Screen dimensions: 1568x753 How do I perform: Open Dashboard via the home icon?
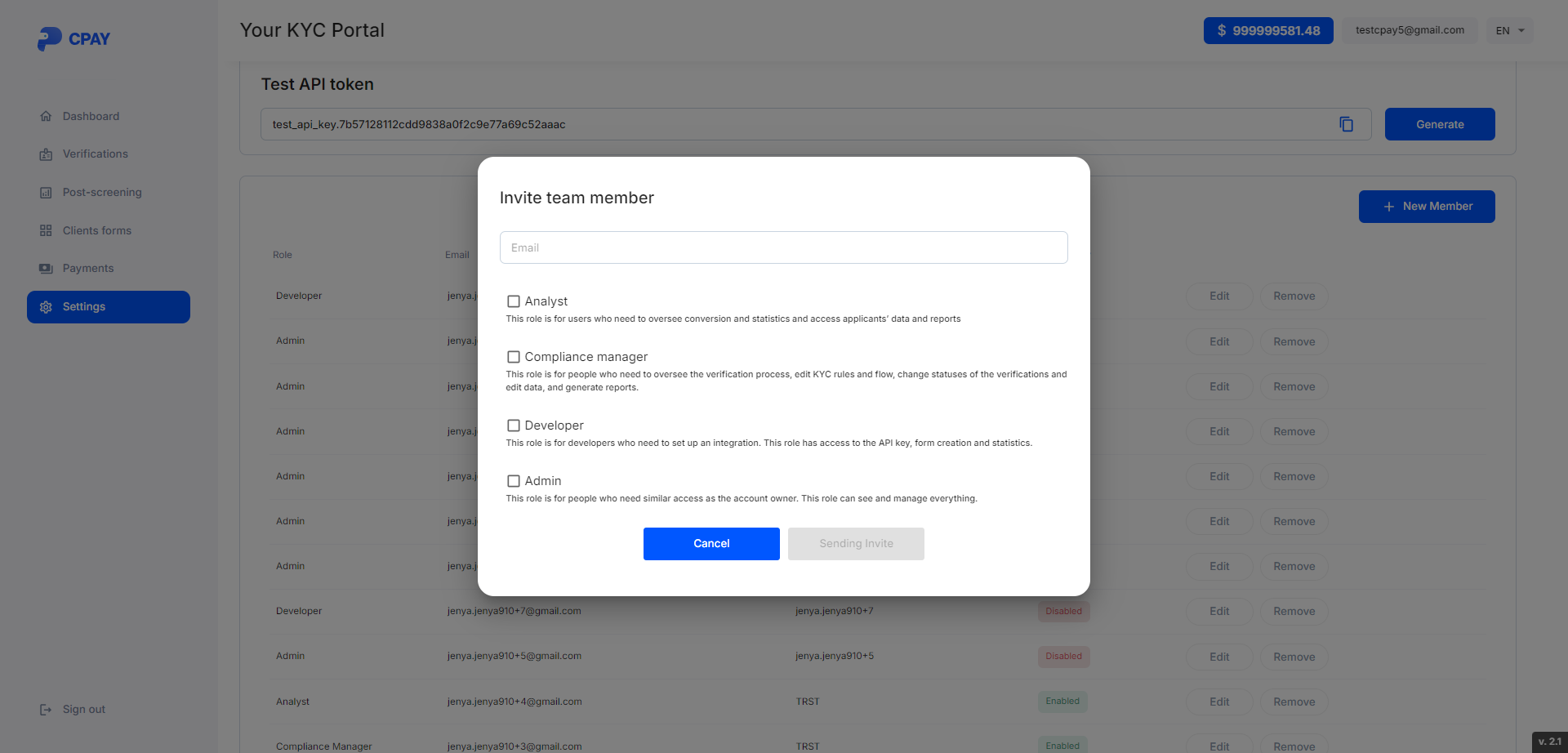click(x=47, y=116)
